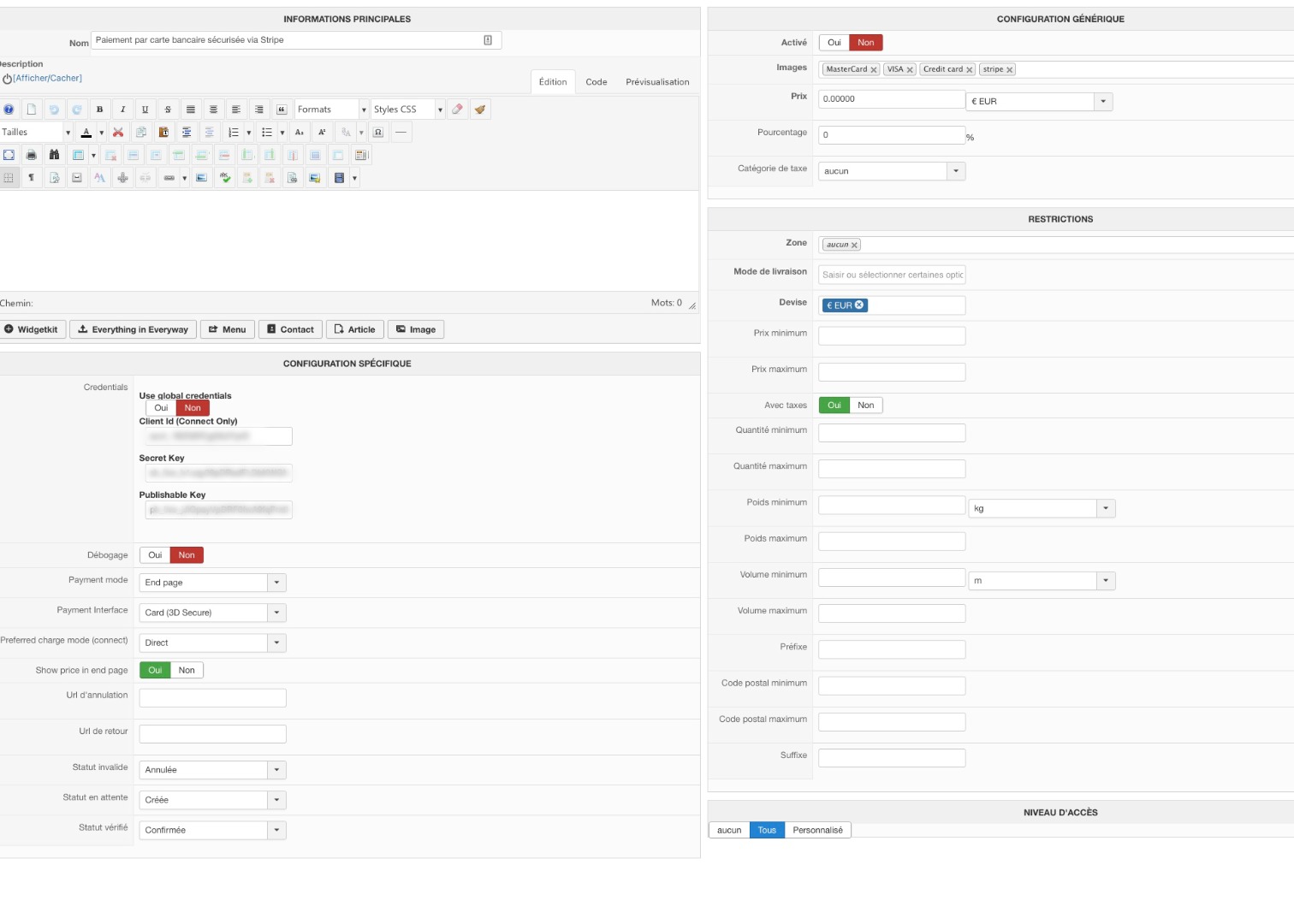Screen dimensions: 1294x924
Task: Run the spellcheck icon with green check
Action: [225, 178]
